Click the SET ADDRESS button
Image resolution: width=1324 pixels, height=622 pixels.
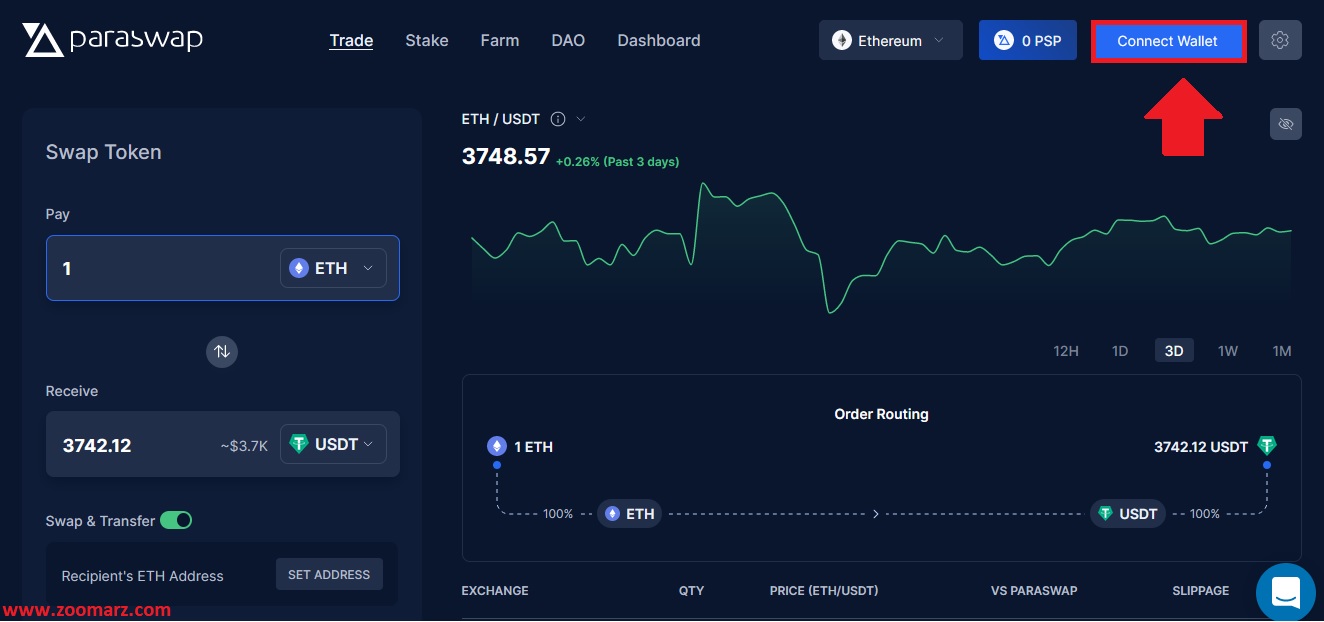coord(329,574)
